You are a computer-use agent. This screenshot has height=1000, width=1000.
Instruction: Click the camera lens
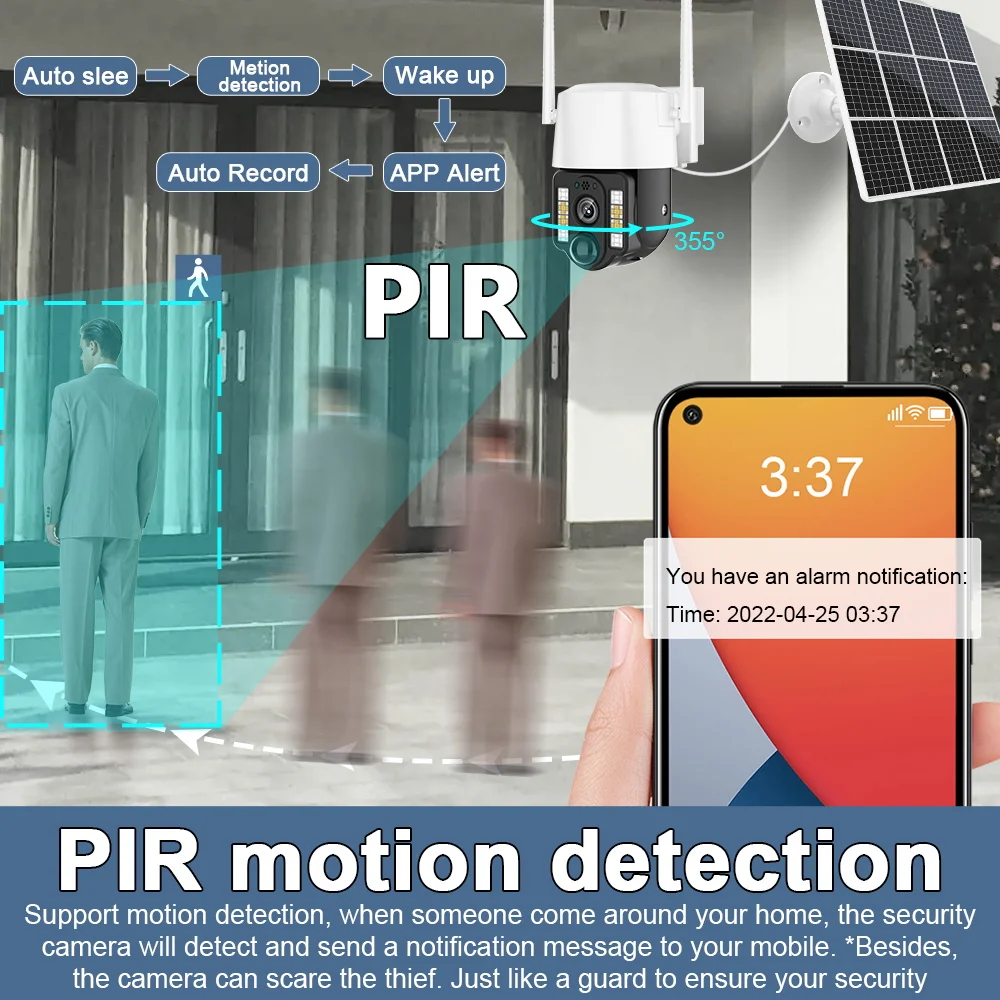(587, 208)
